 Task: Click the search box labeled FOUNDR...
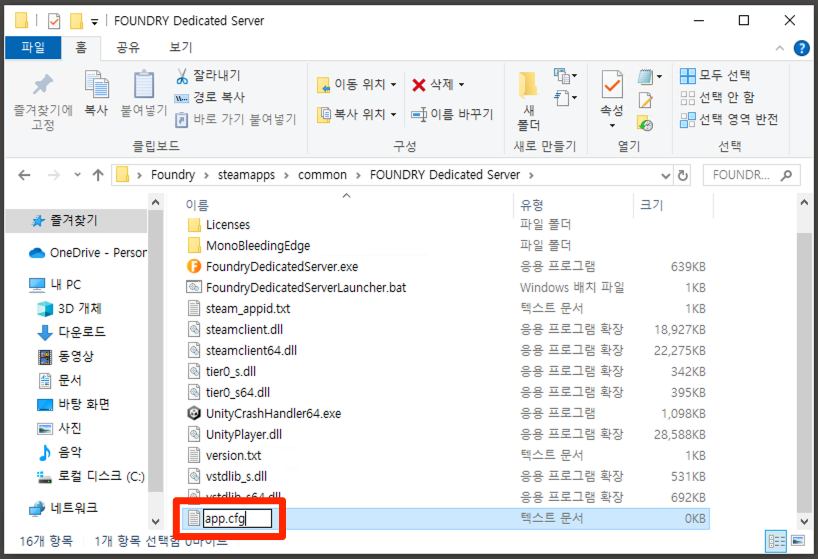752,175
